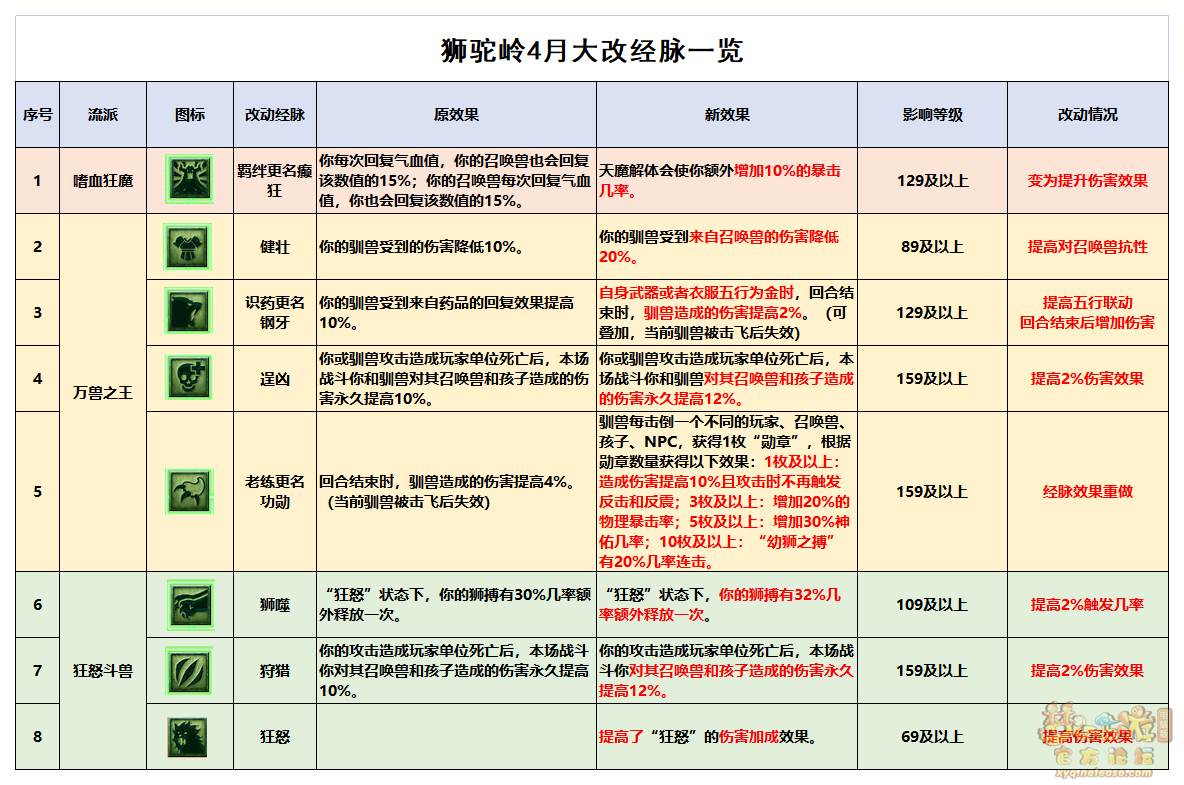Click the original effect 你每次回复气血值 in row 1
Screen dimensions: 1184x785
[x=455, y=180]
